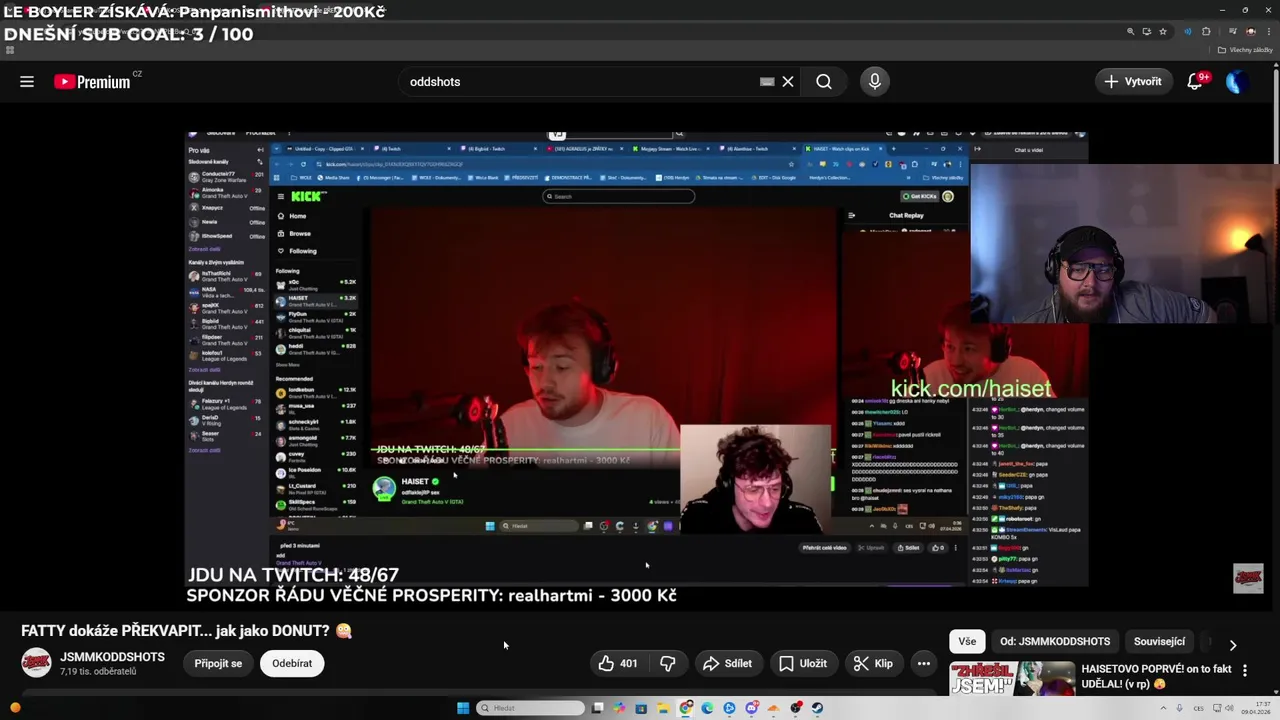The width and height of the screenshot is (1280, 720).
Task: Open JSMMKODDSHOTS channel name link
Action: [112, 657]
